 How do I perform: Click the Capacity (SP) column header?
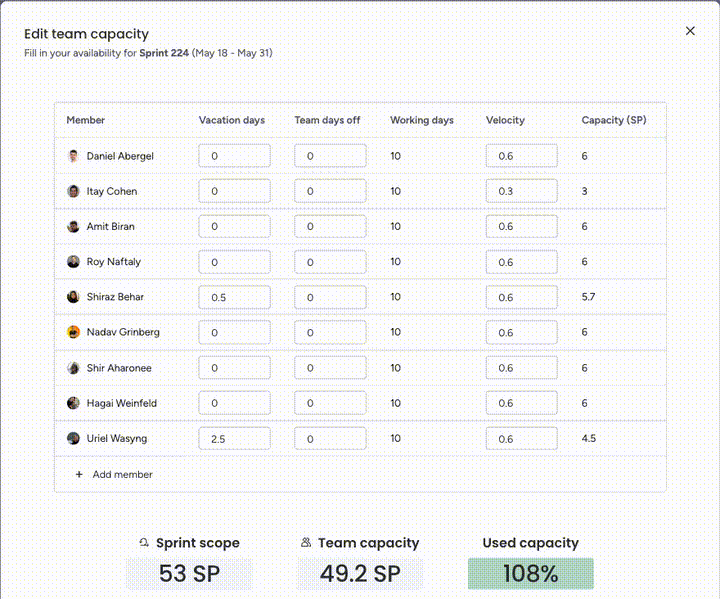pos(614,120)
